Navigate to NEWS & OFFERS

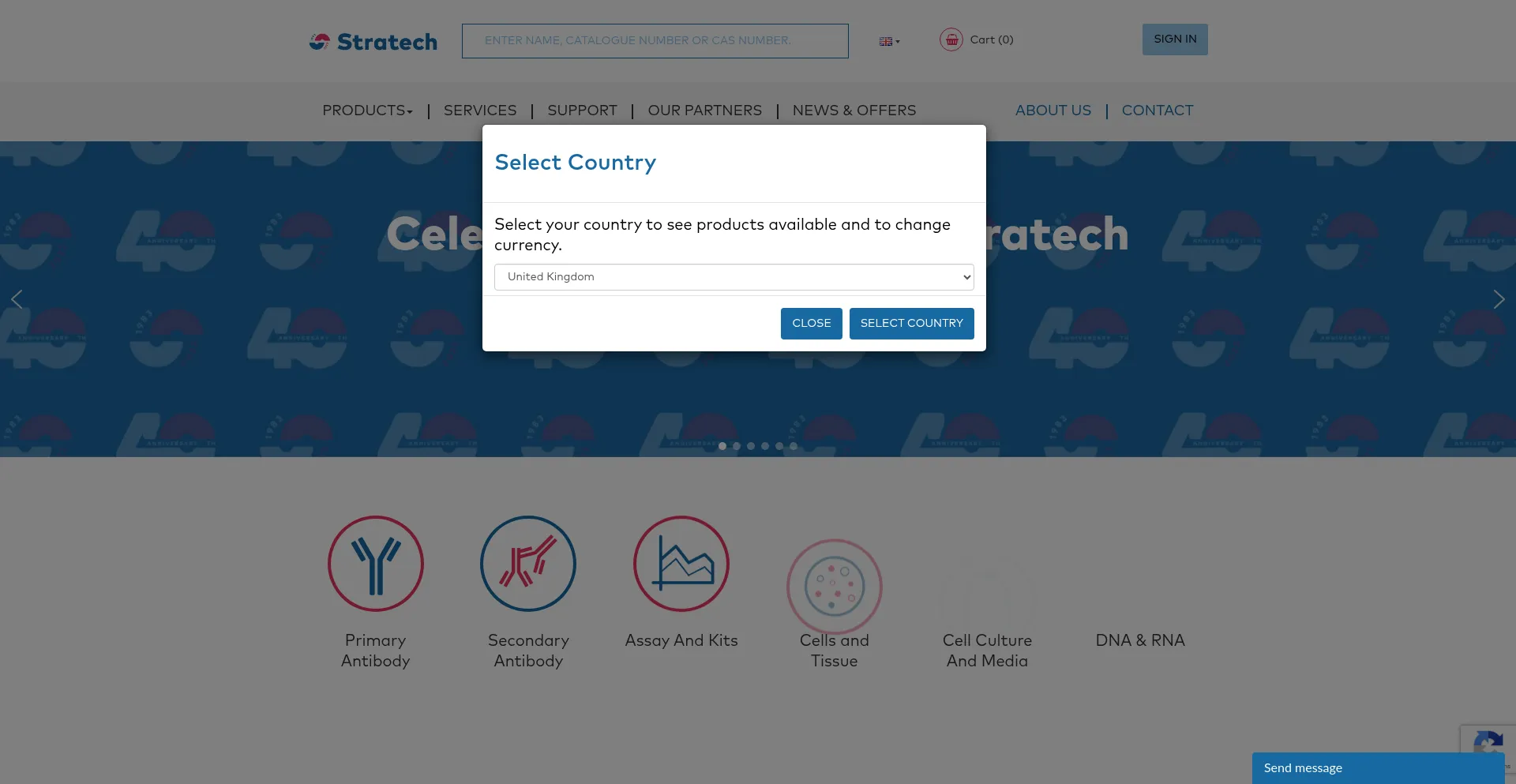click(854, 111)
